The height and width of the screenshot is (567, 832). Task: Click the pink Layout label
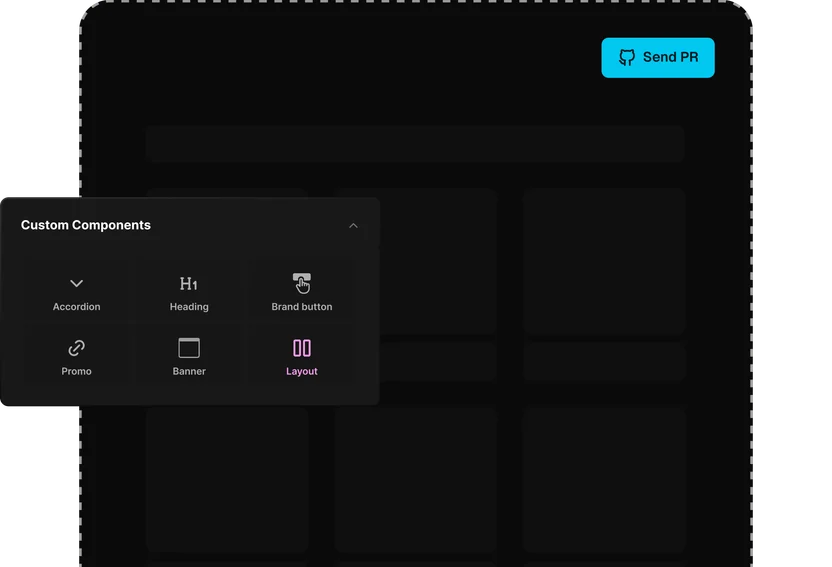tap(302, 371)
